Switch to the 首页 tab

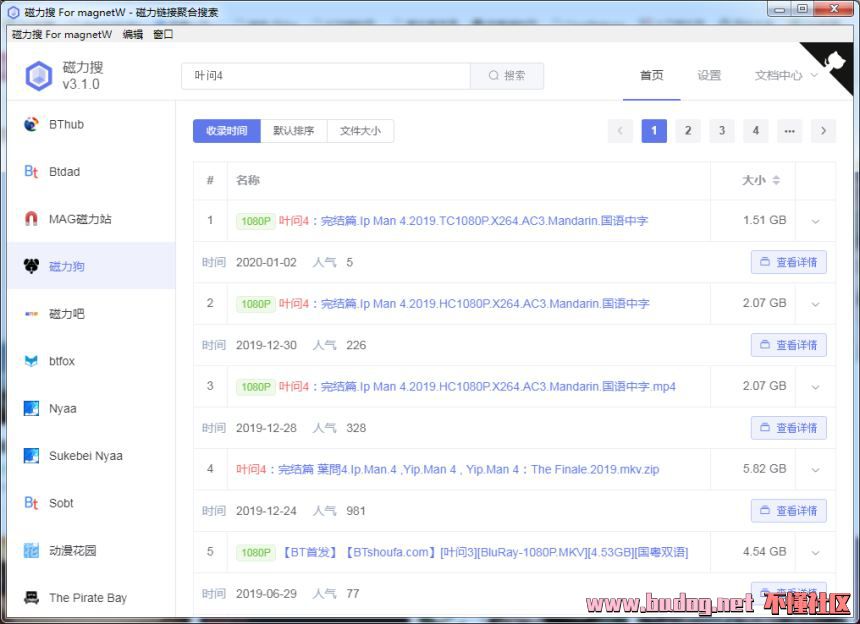pyautogui.click(x=652, y=76)
